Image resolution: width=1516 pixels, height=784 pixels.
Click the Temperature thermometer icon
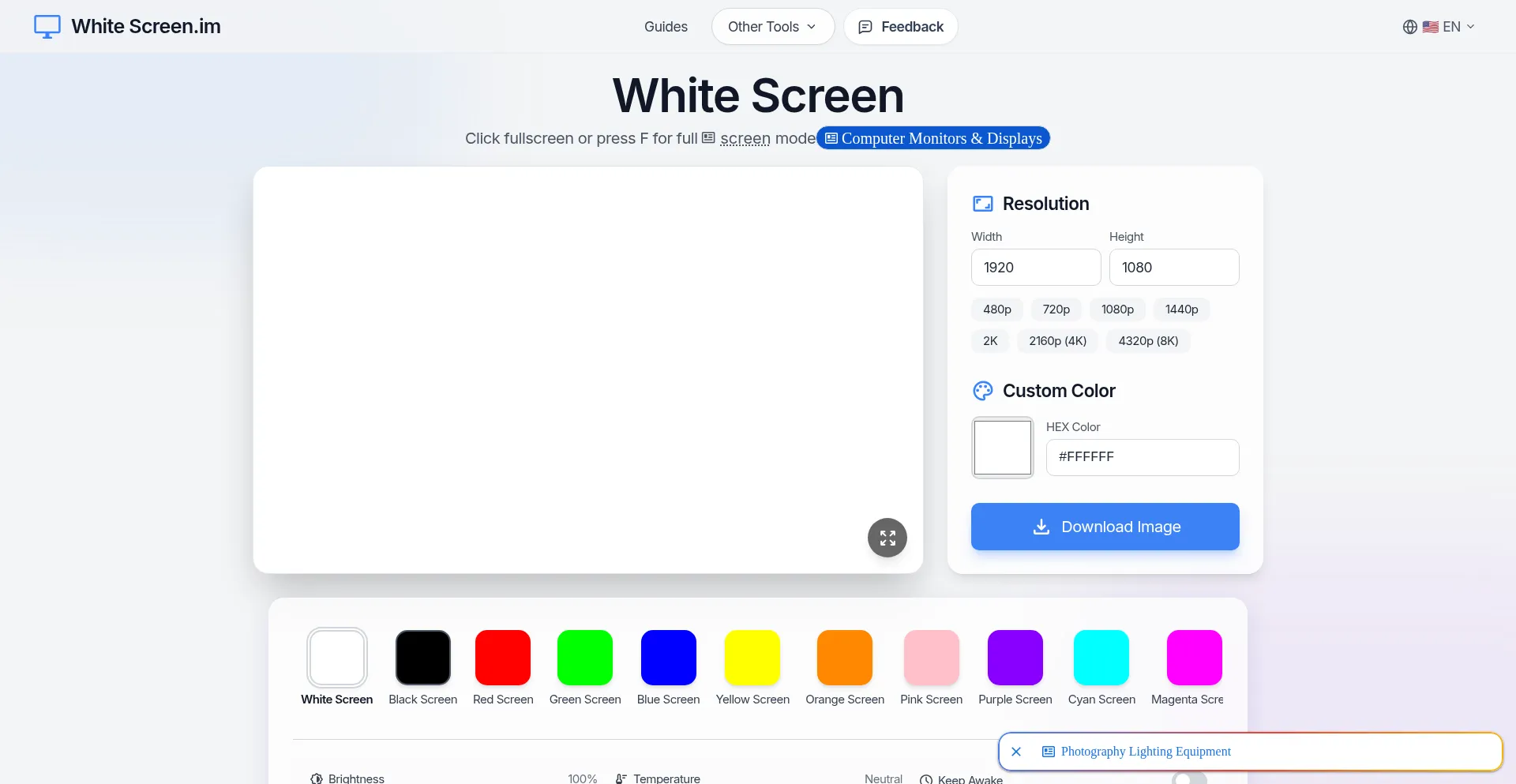[621, 778]
